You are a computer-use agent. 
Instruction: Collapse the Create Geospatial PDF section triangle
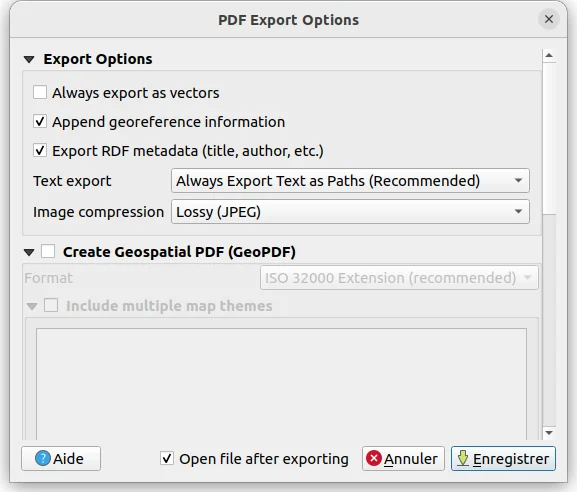(x=29, y=252)
